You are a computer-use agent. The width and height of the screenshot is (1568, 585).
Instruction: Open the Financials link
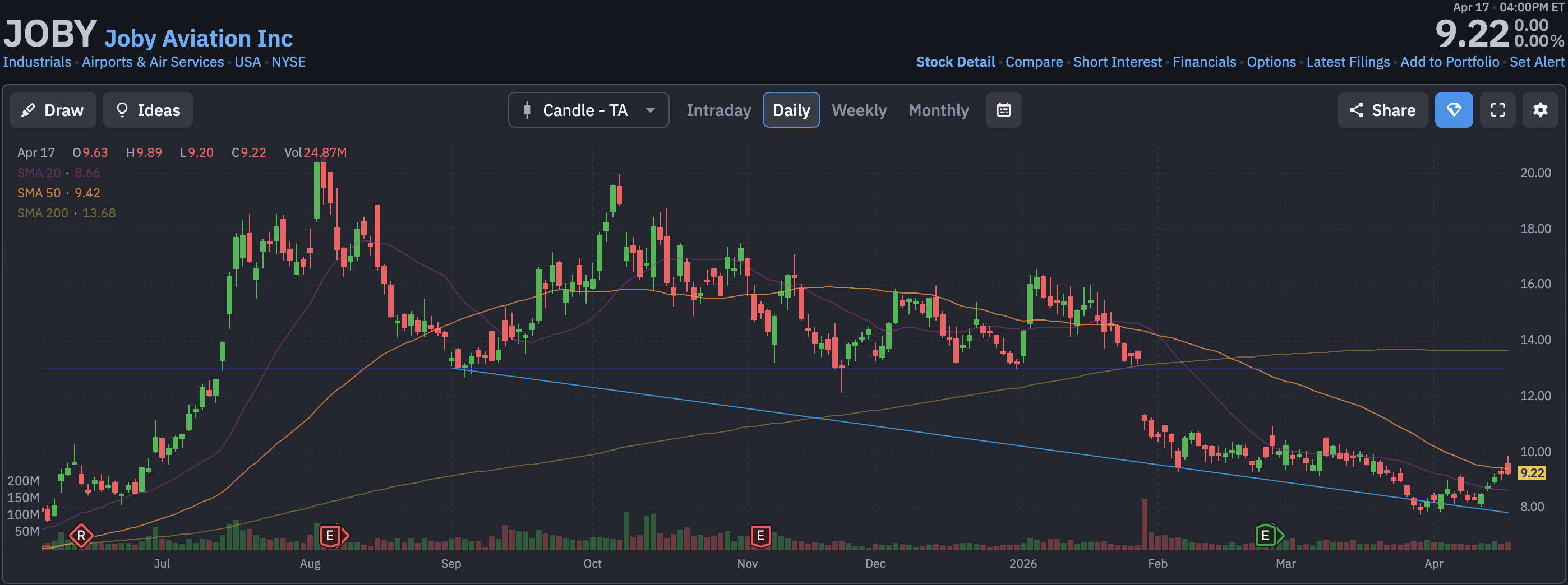(x=1204, y=62)
